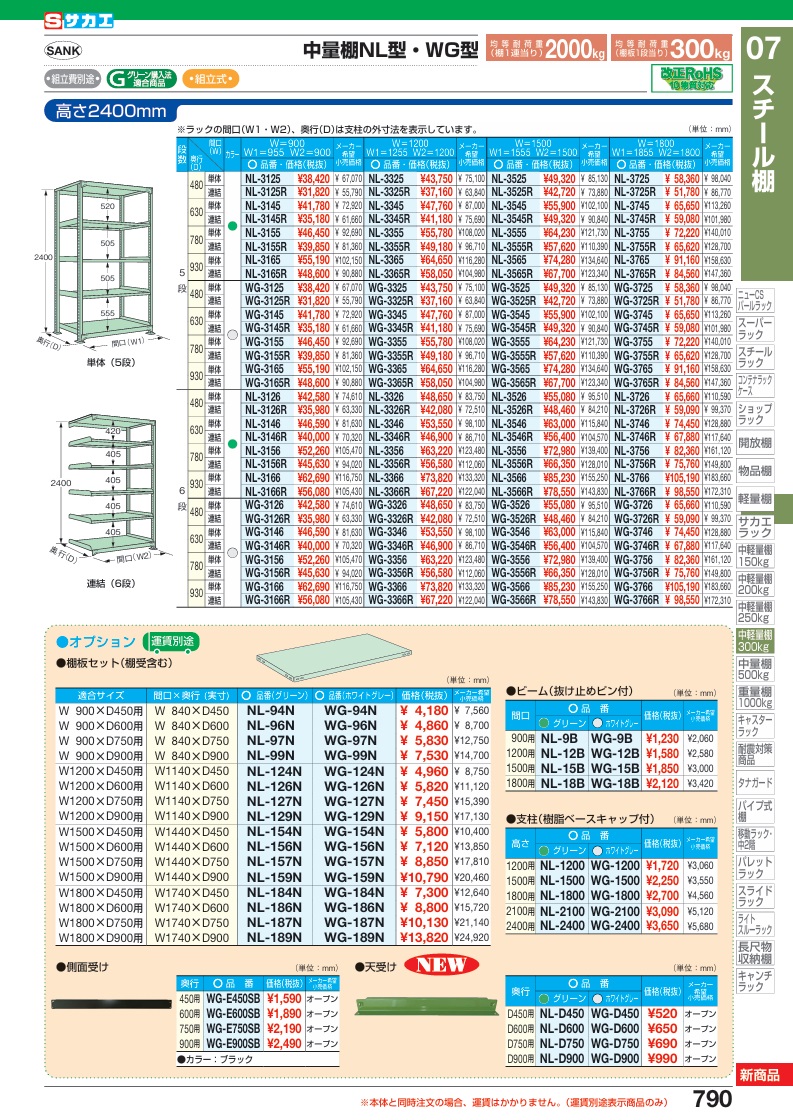793x1120 pixels.
Task: Go to 中軽量棚200kg index tab
Action: 754,584
